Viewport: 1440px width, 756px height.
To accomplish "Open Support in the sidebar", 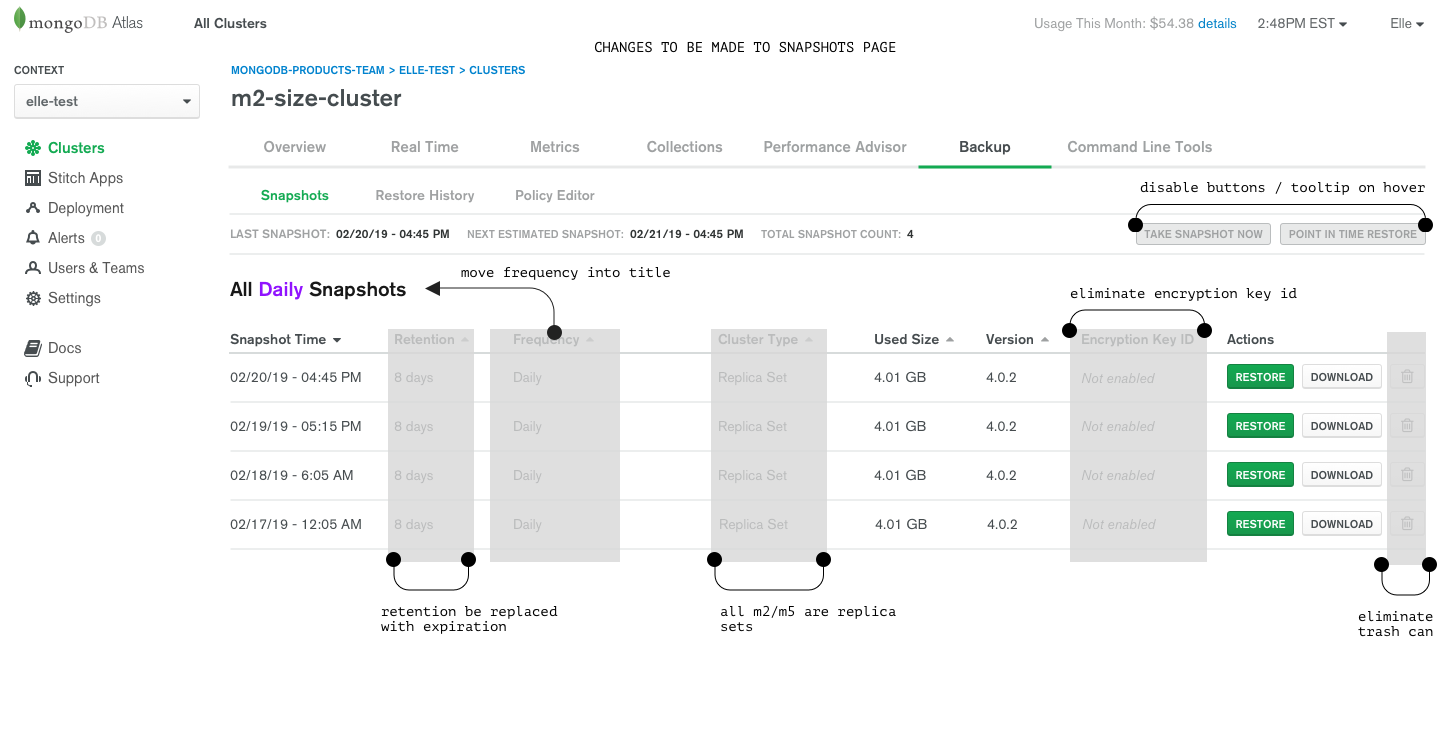I will click(74, 378).
